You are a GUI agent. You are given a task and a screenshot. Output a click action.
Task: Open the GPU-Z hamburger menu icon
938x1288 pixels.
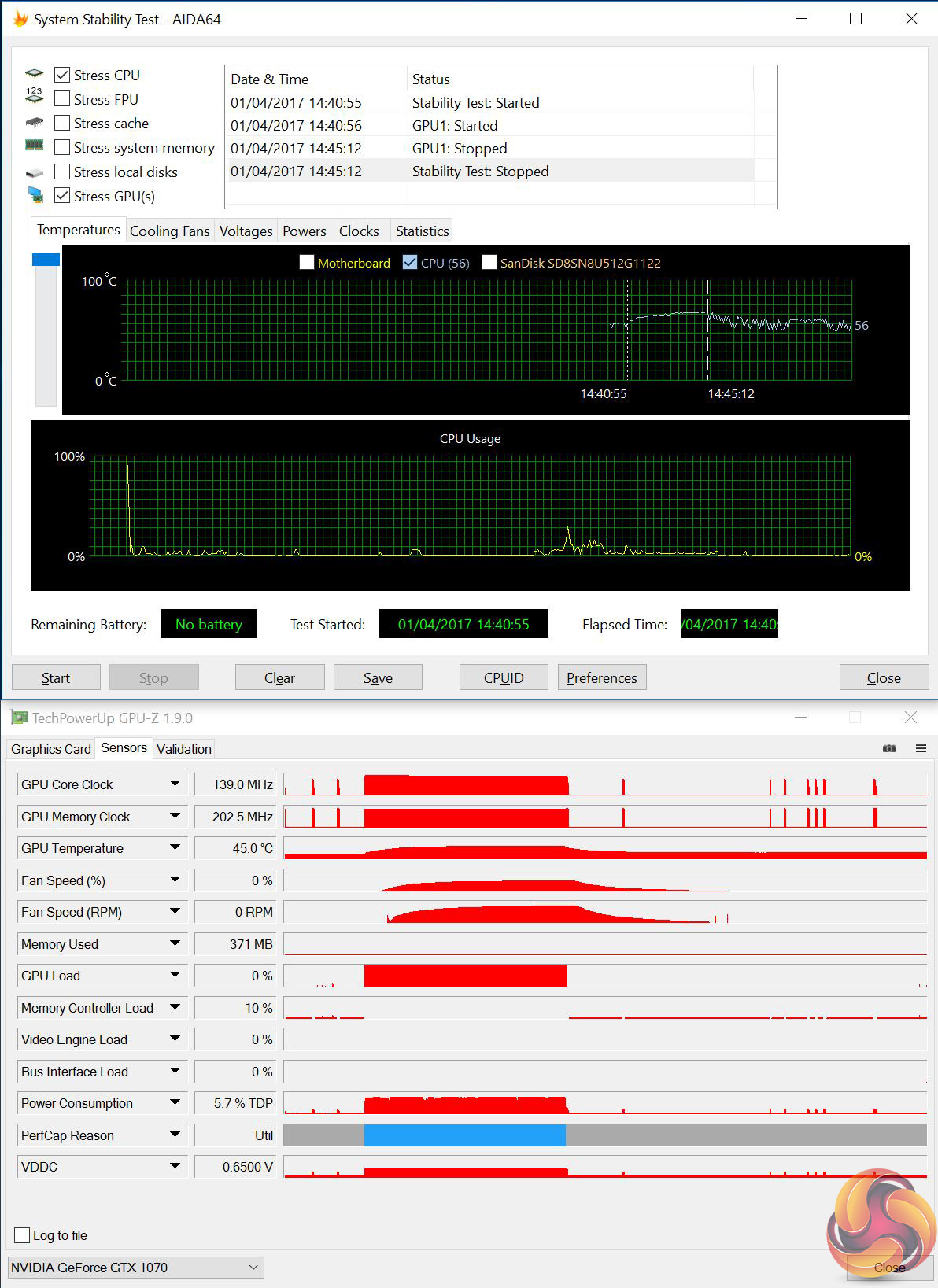coord(921,748)
